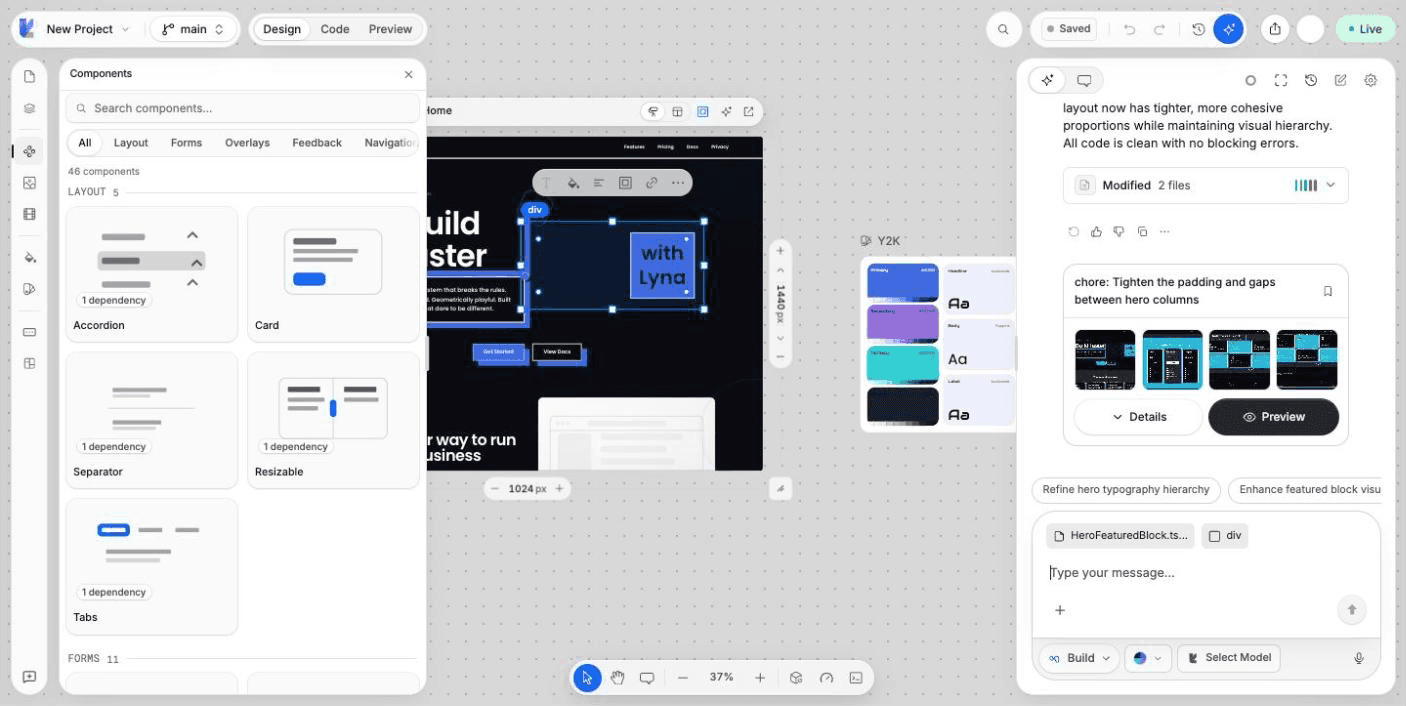The image size is (1406, 706).
Task: Open the paint bucket styles sidebar icon
Action: [x=29, y=257]
